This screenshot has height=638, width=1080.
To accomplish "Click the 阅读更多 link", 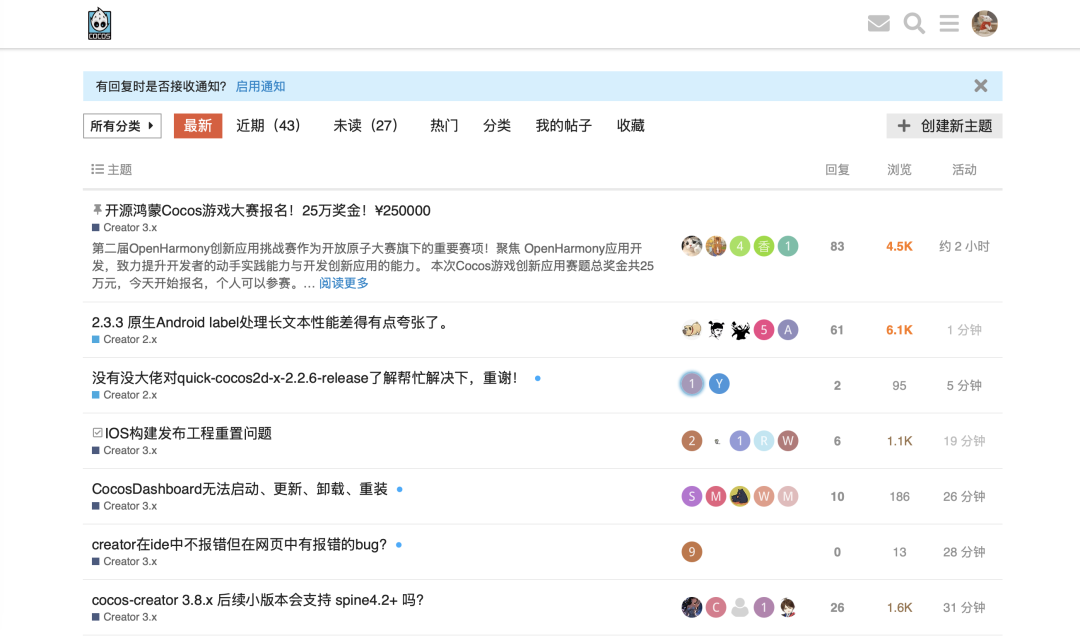I will (344, 283).
